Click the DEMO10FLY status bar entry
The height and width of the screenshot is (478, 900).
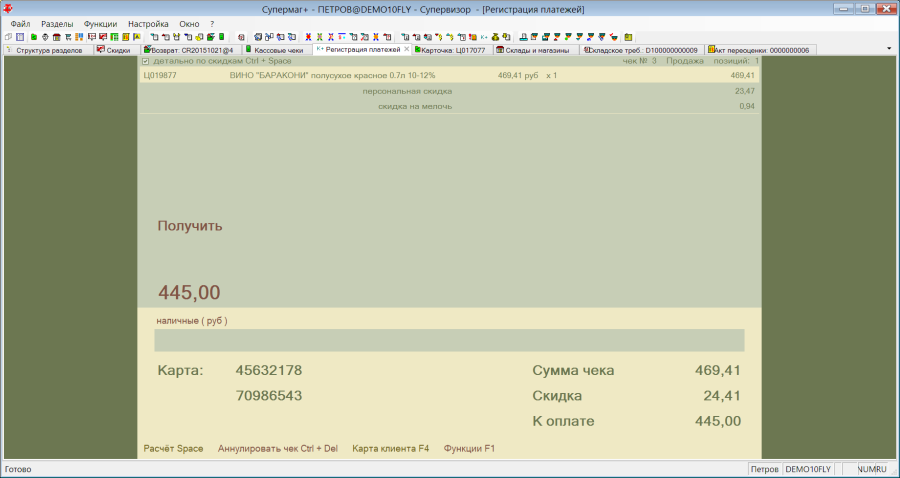pos(808,469)
